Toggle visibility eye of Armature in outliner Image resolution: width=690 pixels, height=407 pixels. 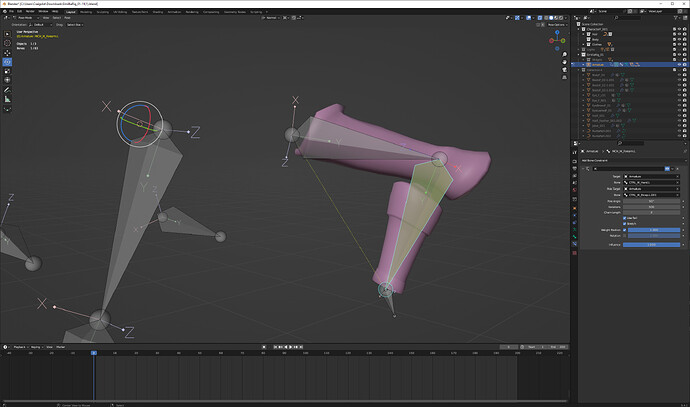(679, 65)
